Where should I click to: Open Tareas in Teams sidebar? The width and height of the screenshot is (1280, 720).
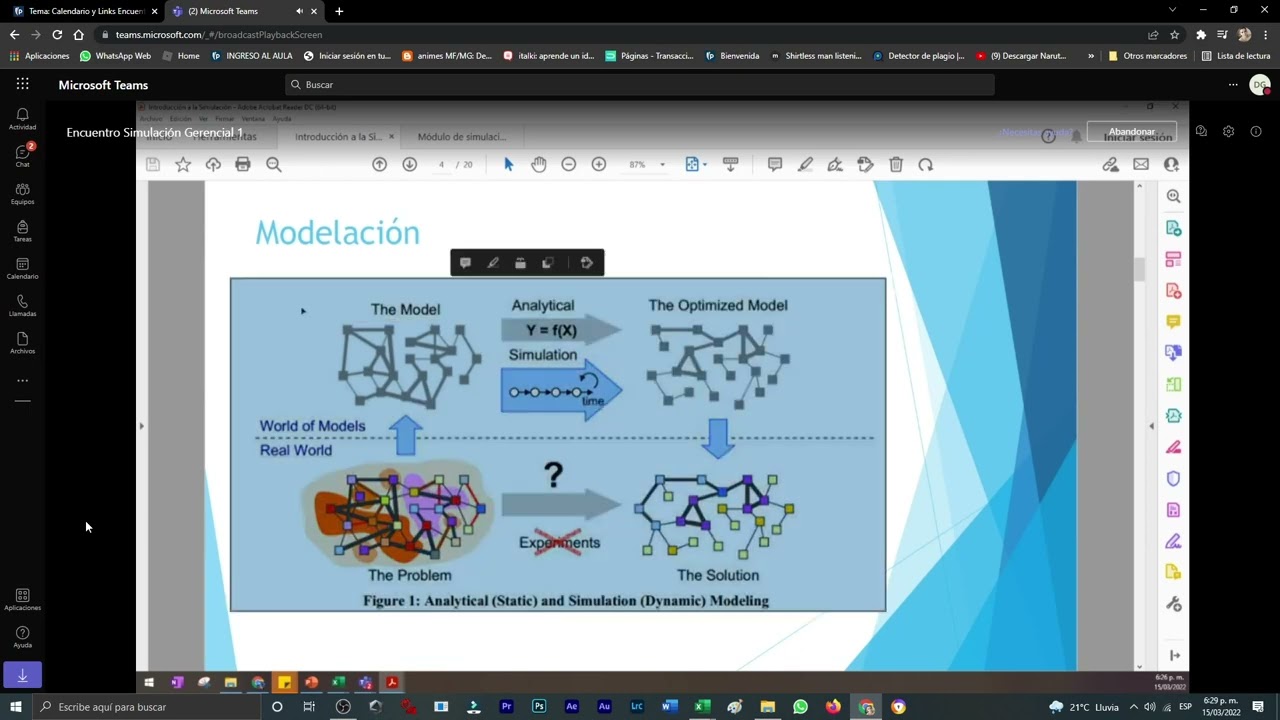[x=22, y=231]
